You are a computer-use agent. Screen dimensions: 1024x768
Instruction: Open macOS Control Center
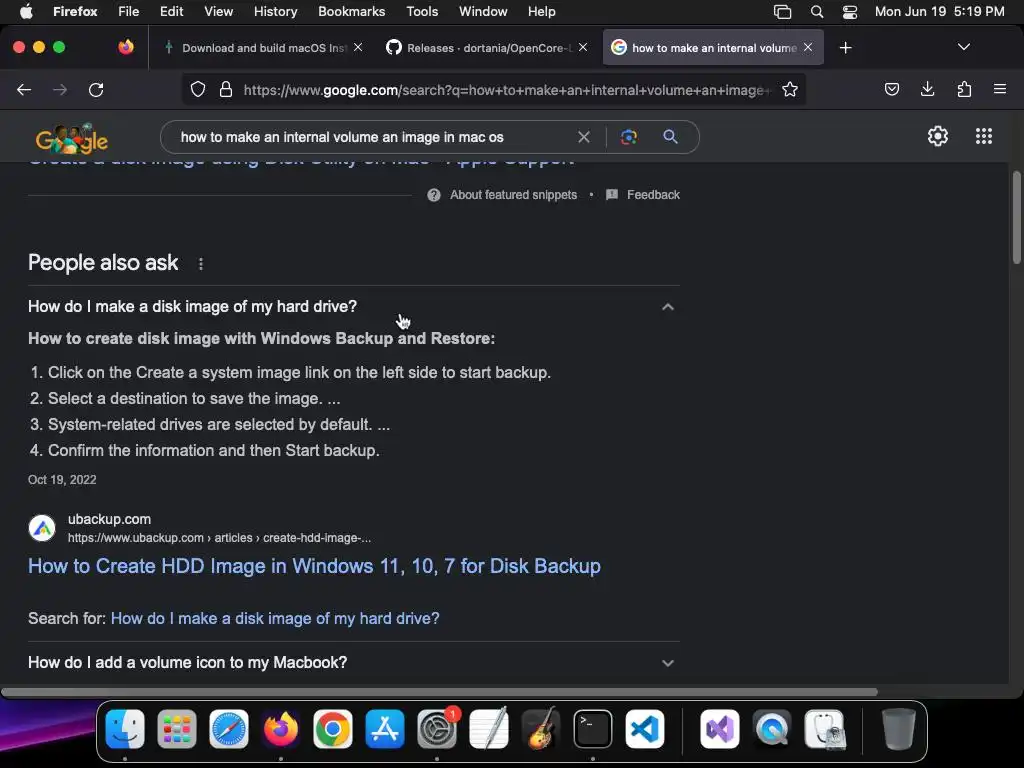[850, 12]
